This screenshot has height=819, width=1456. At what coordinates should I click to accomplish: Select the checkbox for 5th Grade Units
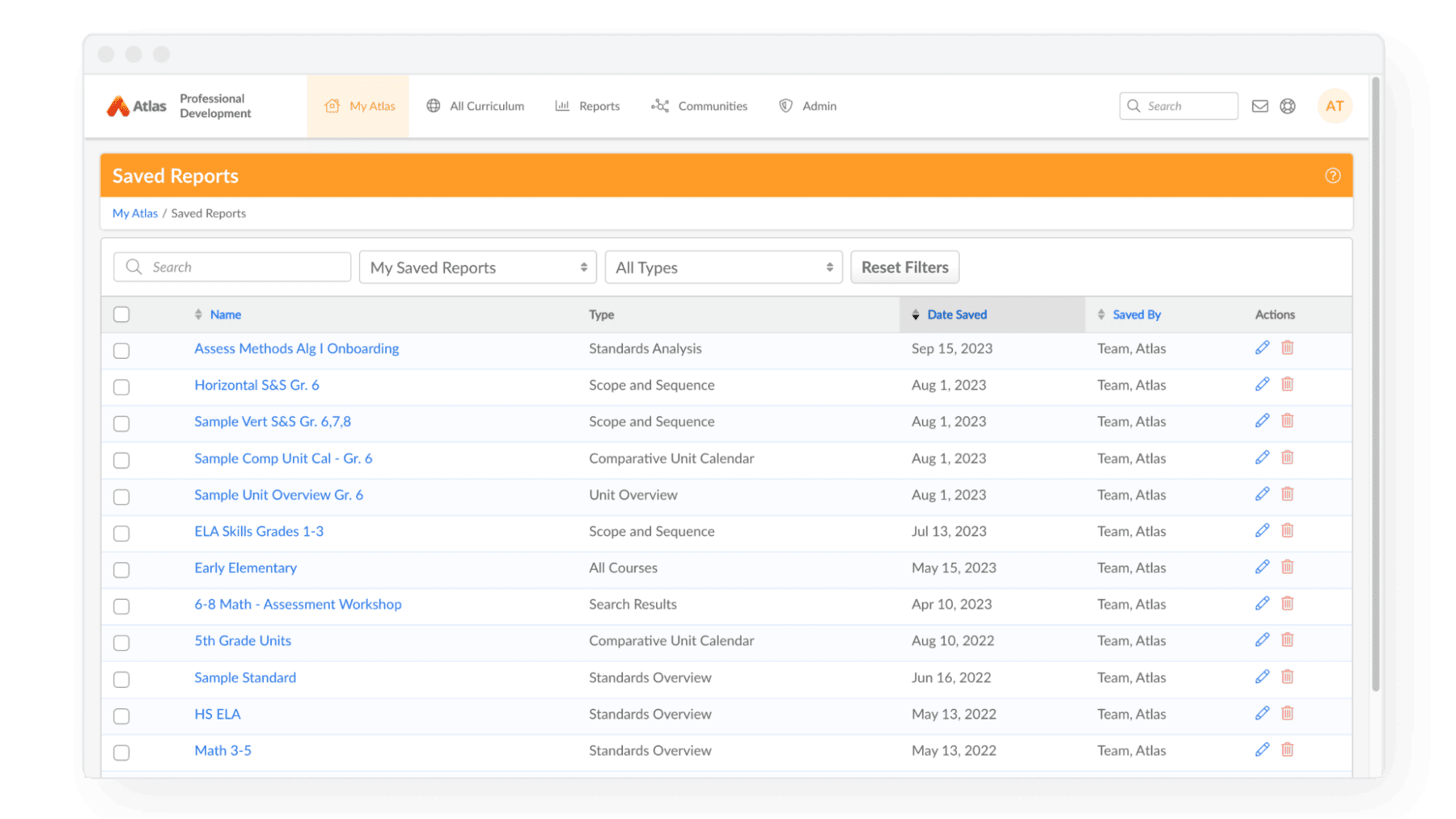tap(121, 643)
